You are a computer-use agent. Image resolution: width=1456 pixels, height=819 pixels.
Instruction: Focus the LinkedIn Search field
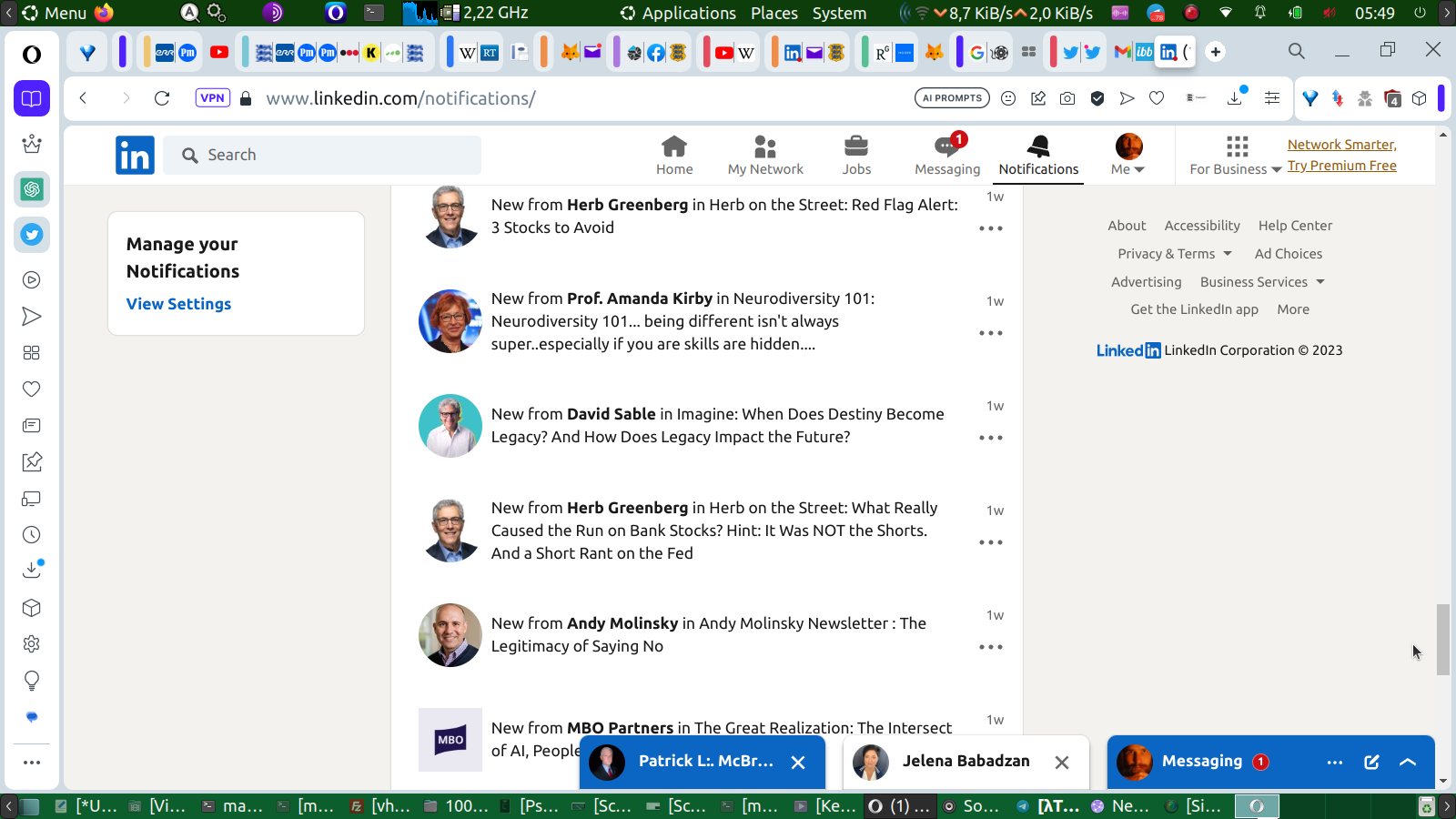tap(322, 155)
